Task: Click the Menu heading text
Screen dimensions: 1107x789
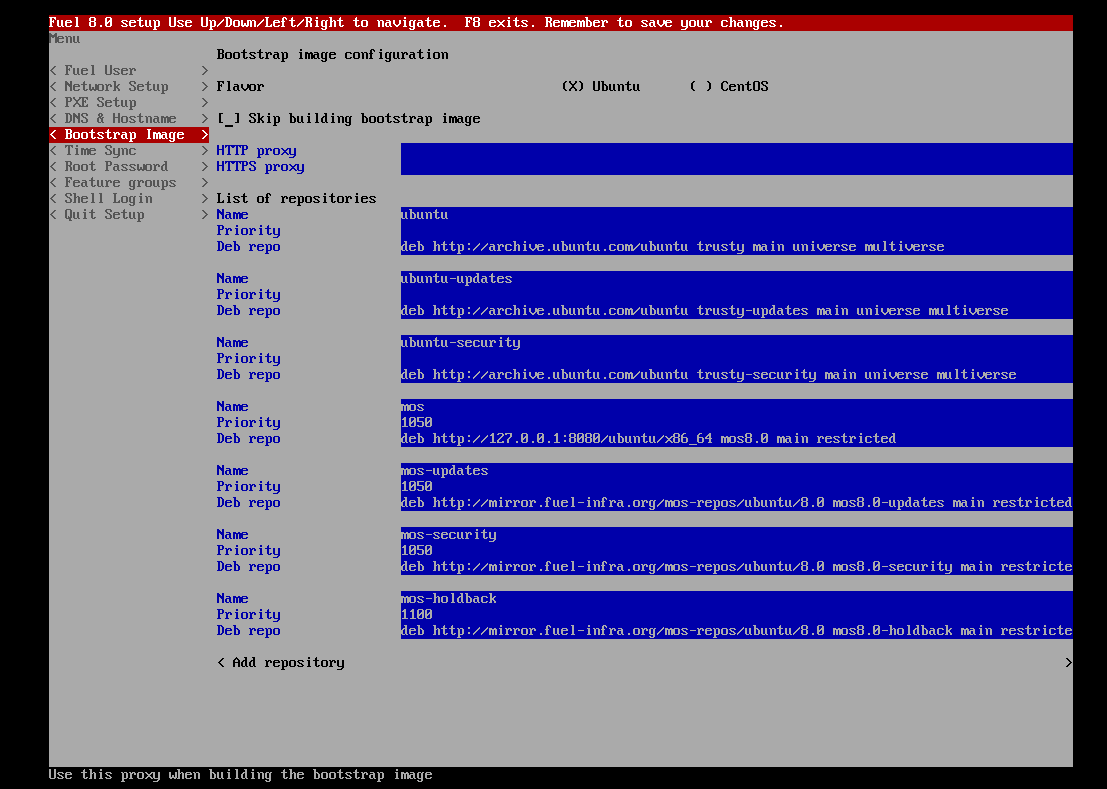Action: point(64,39)
